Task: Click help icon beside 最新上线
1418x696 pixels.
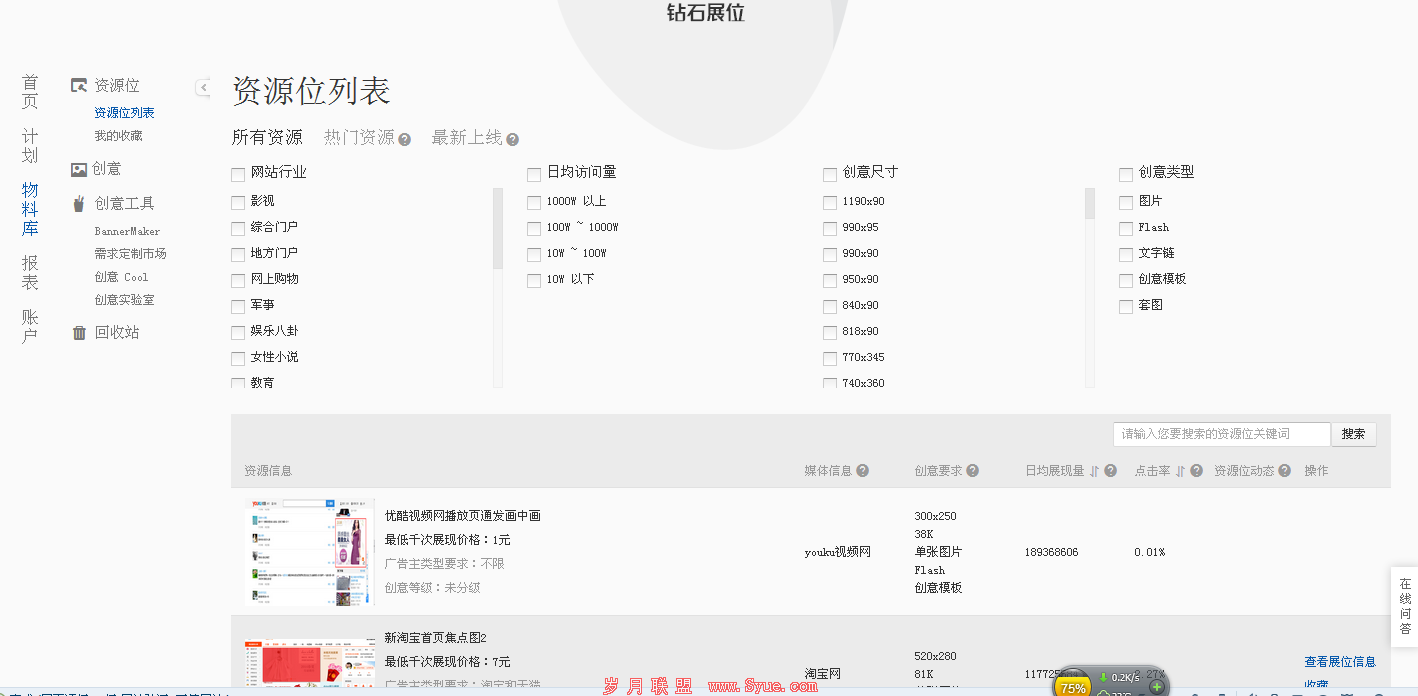Action: pos(513,140)
